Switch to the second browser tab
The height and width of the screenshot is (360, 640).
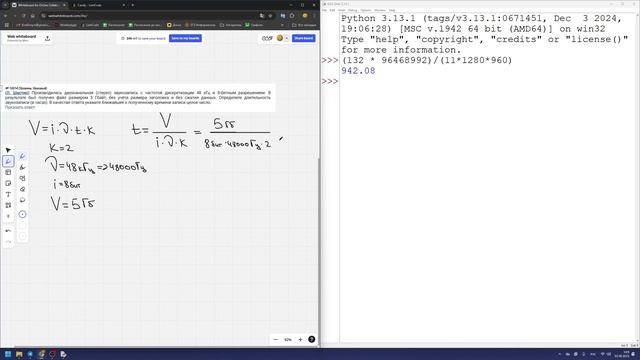98,5
